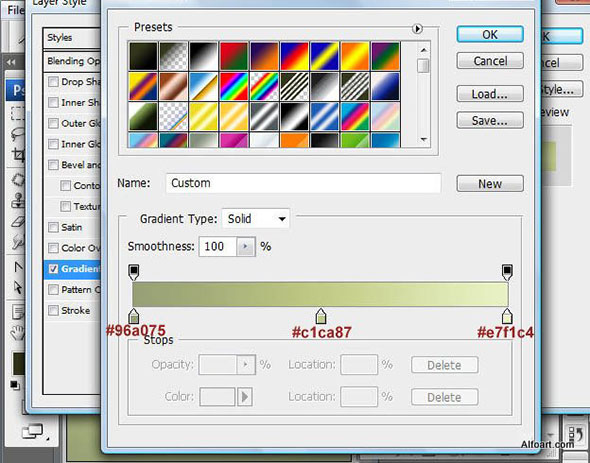This screenshot has width=590, height=463.
Task: Toggle the Gradient Overlay checkbox
Action: click(53, 269)
